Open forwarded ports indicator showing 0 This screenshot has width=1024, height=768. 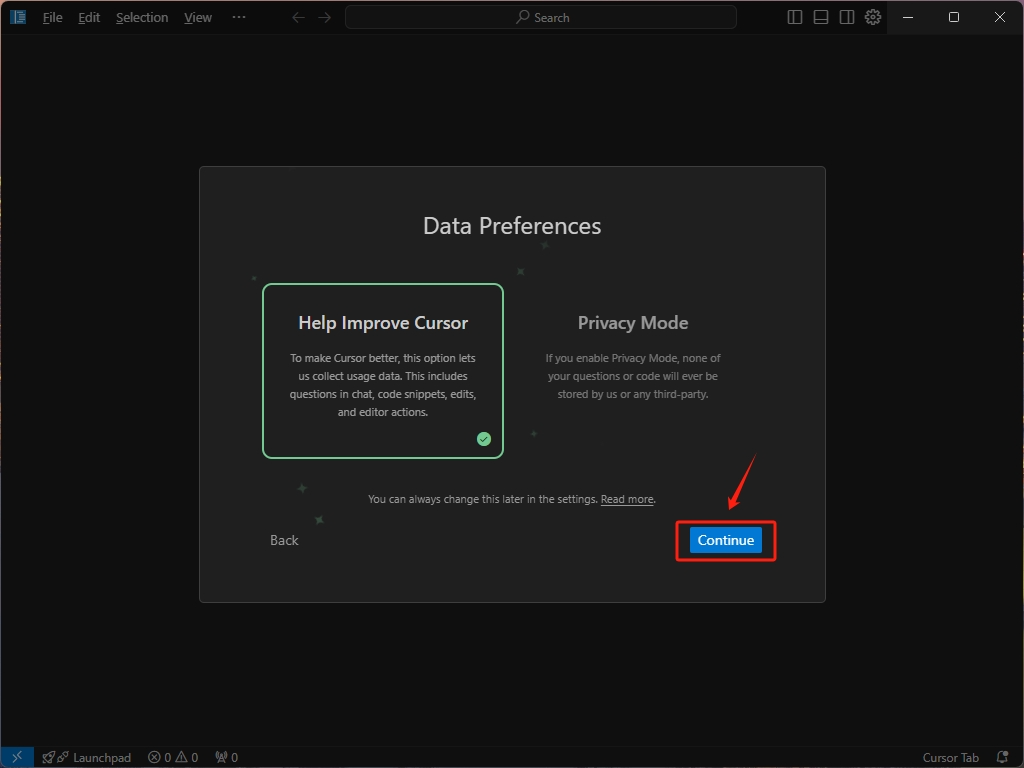[227, 758]
